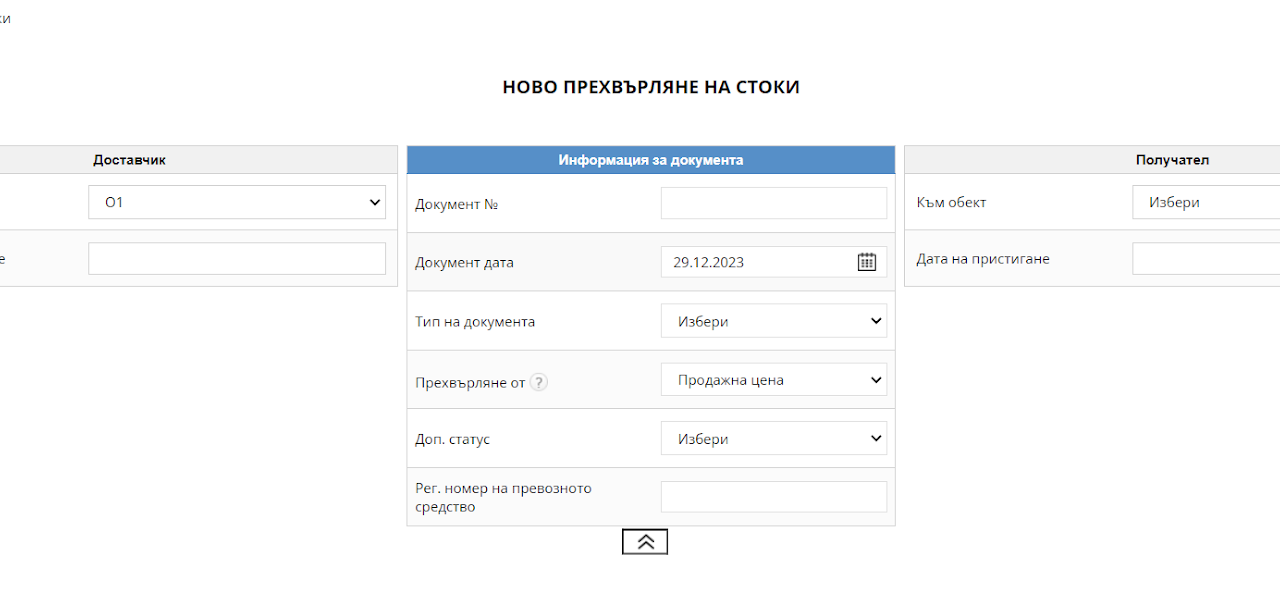Screen dimensions: 1280x593
Task: Show help tooltip next to Прехвърляне от
Action: (539, 381)
